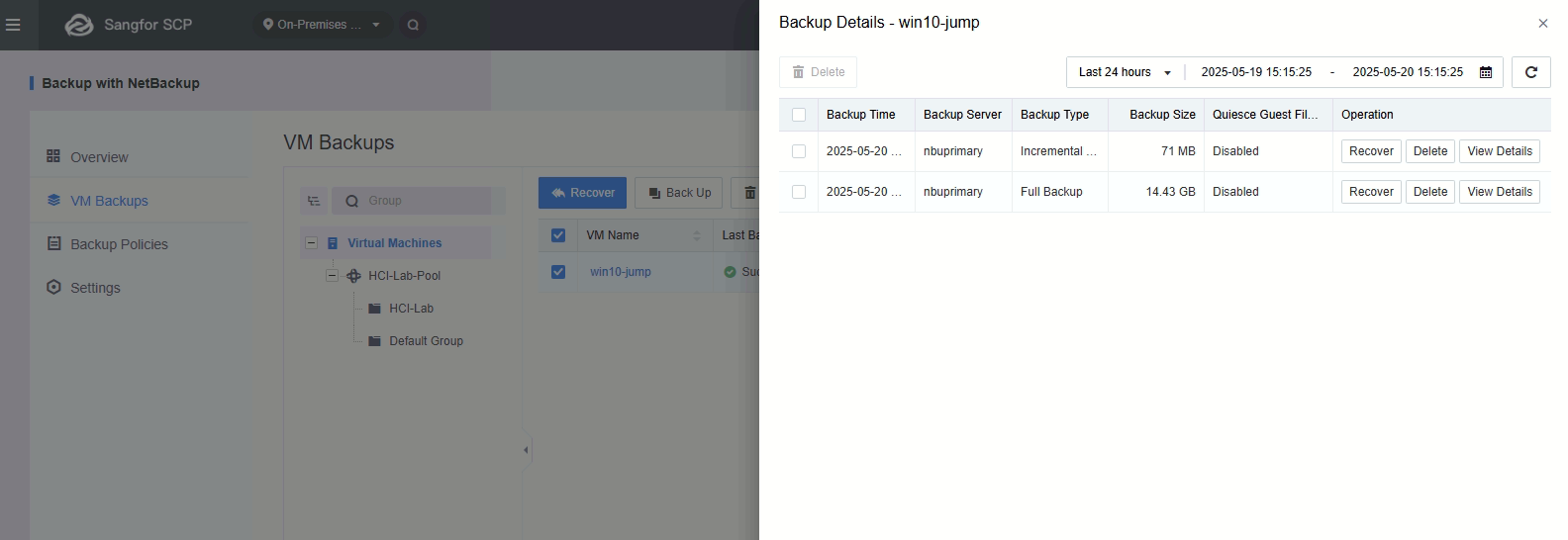
Task: Check the Incremental backup row checkbox
Action: (x=799, y=151)
